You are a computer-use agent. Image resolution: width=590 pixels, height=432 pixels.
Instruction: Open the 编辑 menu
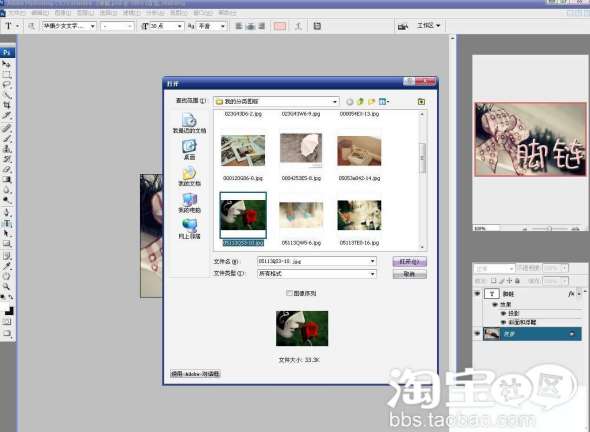pyautogui.click(x=40, y=12)
